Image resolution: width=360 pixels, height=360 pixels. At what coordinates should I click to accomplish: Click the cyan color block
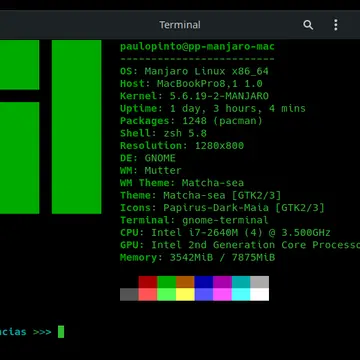point(241,294)
